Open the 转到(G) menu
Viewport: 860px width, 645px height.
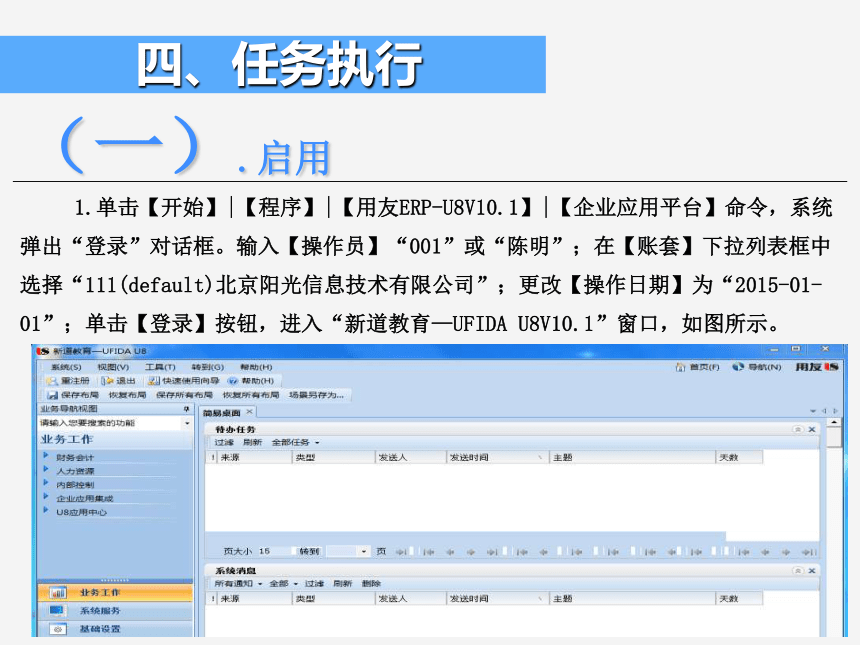click(x=208, y=367)
